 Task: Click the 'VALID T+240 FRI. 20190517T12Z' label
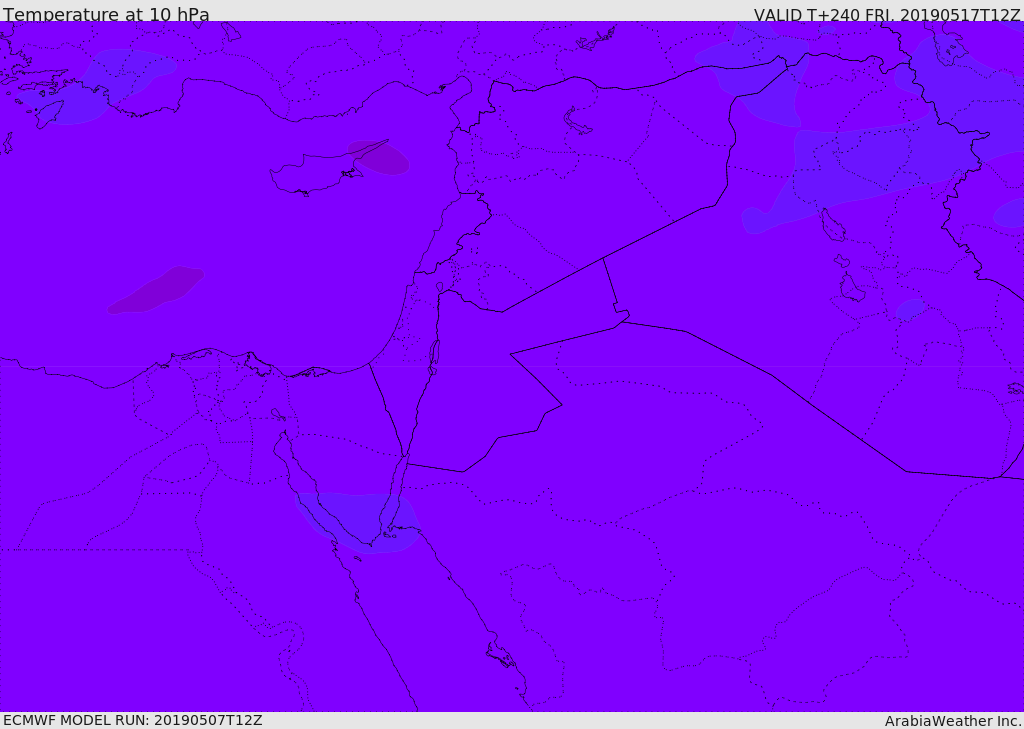887,14
